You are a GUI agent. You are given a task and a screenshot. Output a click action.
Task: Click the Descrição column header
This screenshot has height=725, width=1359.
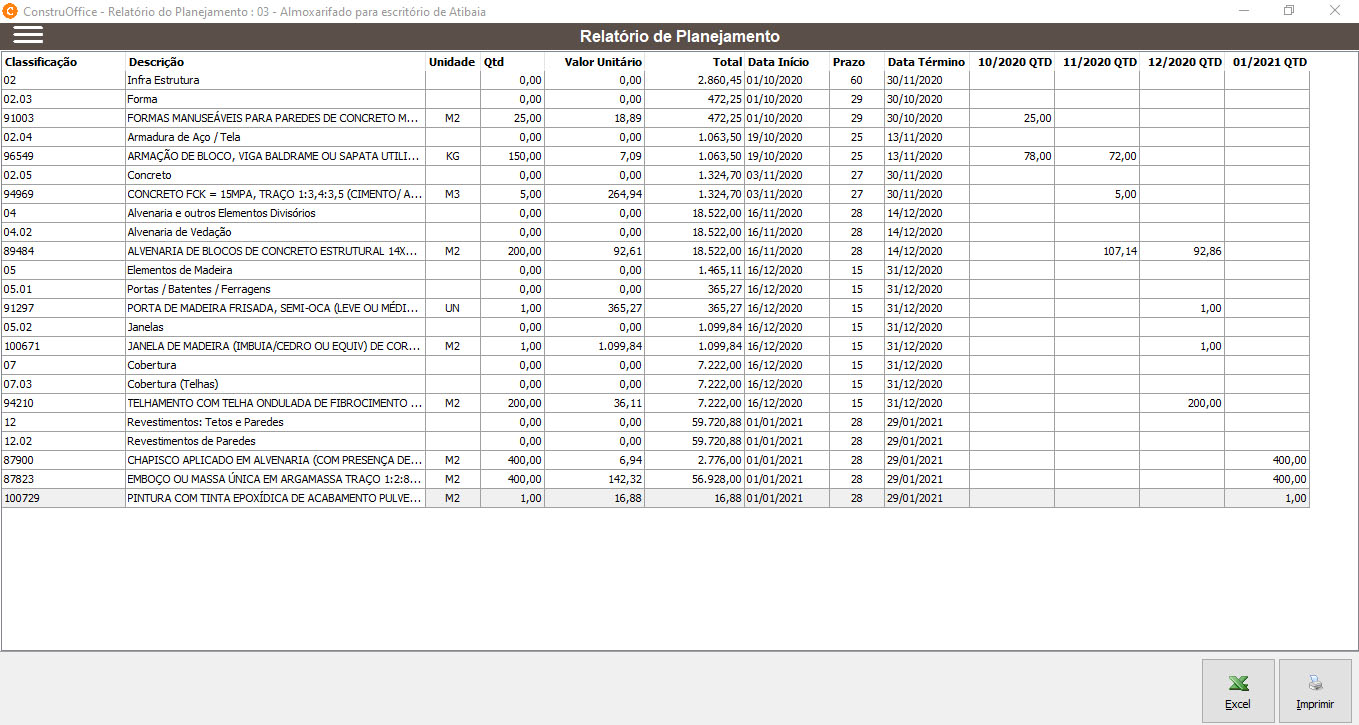(156, 62)
